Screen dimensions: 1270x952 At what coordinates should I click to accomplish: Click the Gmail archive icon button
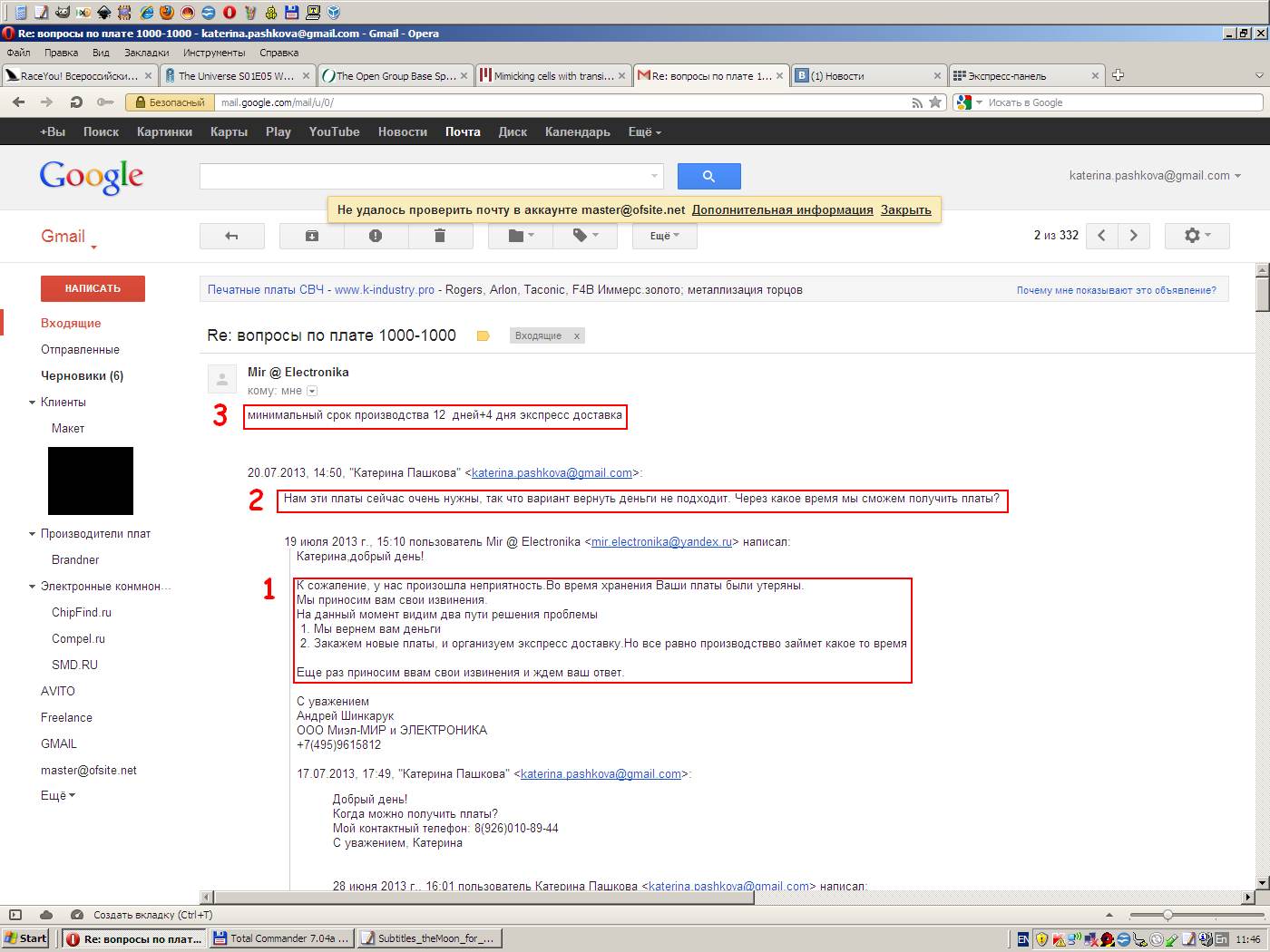pyautogui.click(x=311, y=236)
